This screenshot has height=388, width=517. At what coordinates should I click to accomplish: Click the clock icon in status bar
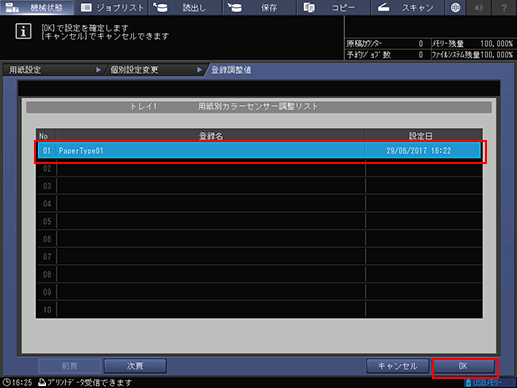pyautogui.click(x=6, y=382)
